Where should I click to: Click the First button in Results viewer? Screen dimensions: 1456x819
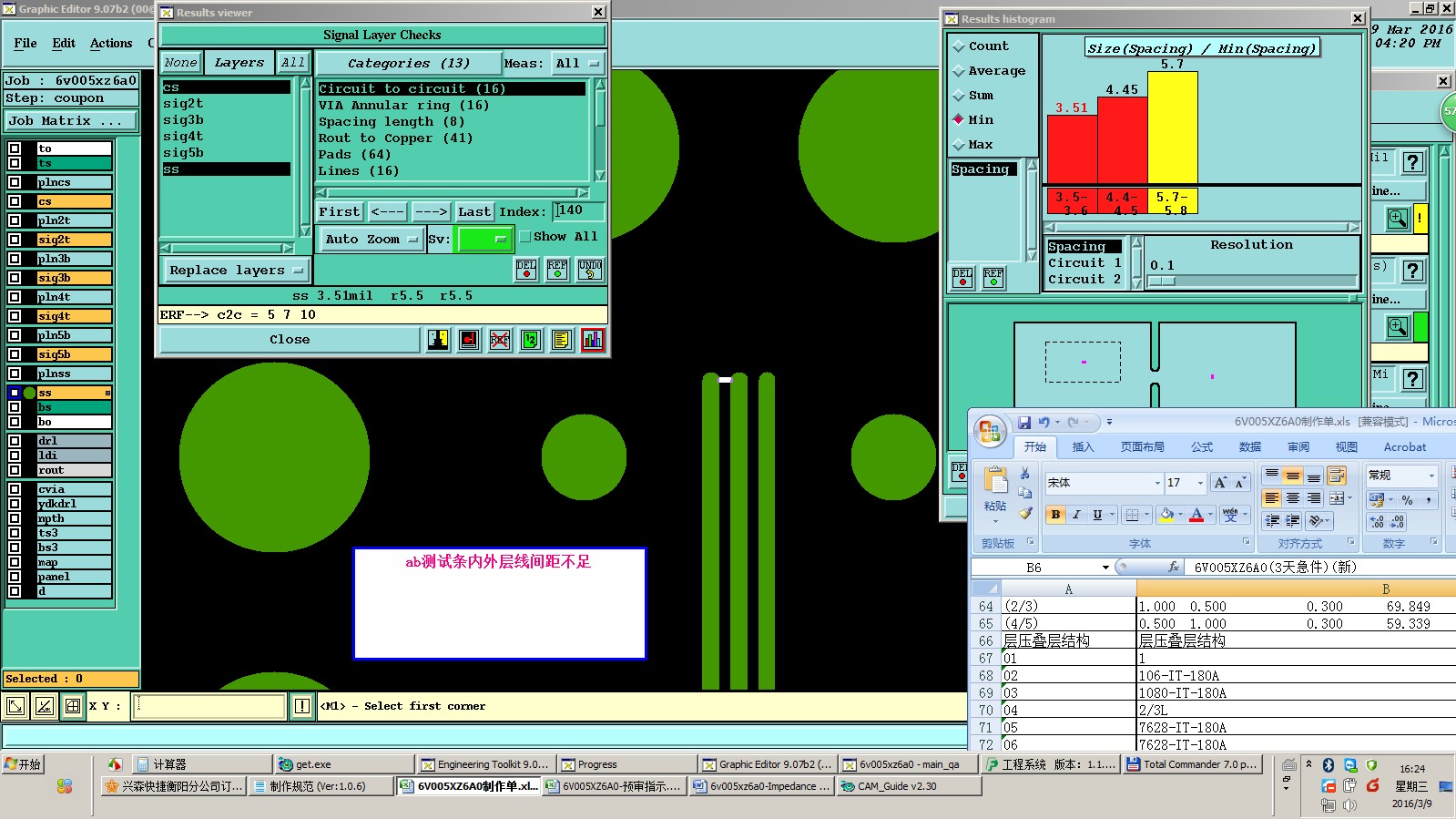click(x=340, y=212)
